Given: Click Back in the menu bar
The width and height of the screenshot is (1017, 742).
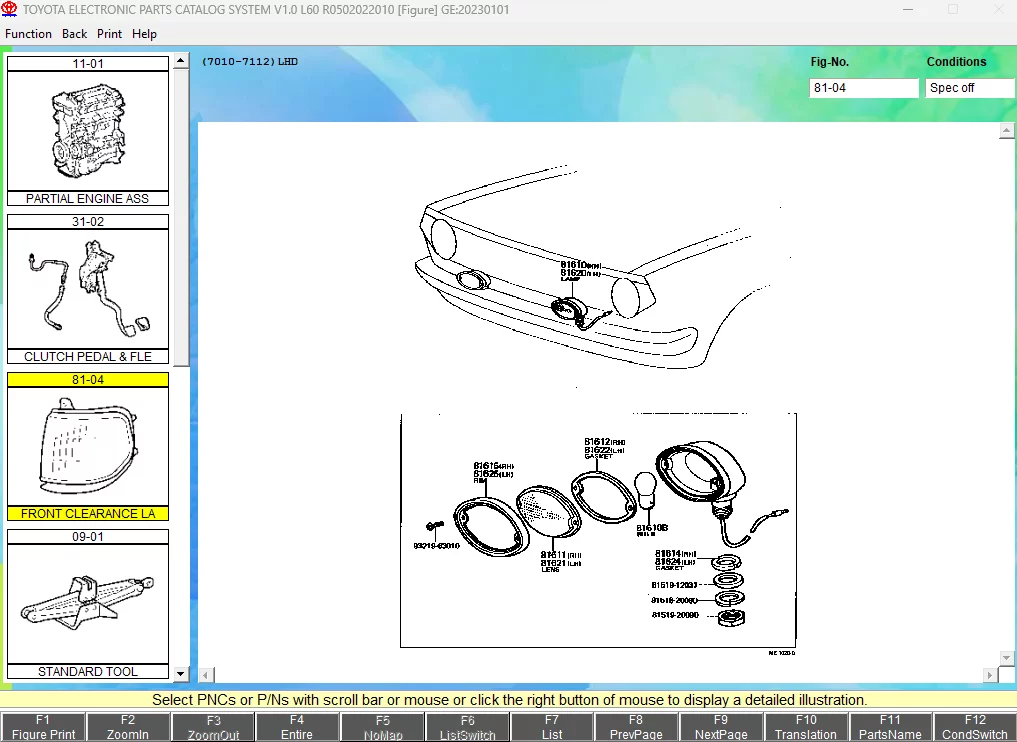Looking at the screenshot, I should coord(74,33).
